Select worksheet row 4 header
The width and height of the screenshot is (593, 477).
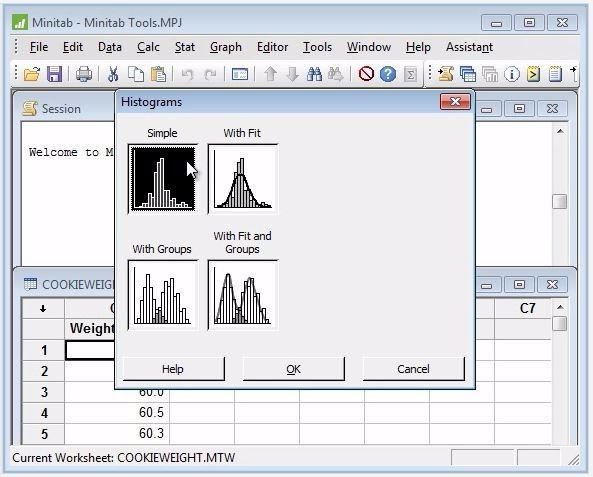[43, 413]
